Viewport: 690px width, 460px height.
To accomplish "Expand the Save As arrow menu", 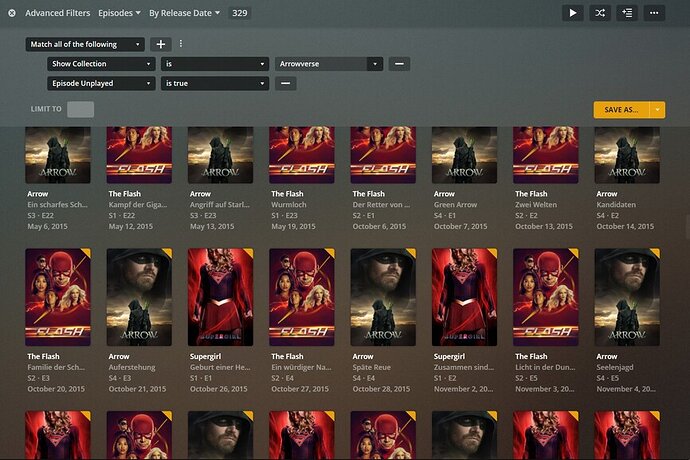I will point(657,110).
